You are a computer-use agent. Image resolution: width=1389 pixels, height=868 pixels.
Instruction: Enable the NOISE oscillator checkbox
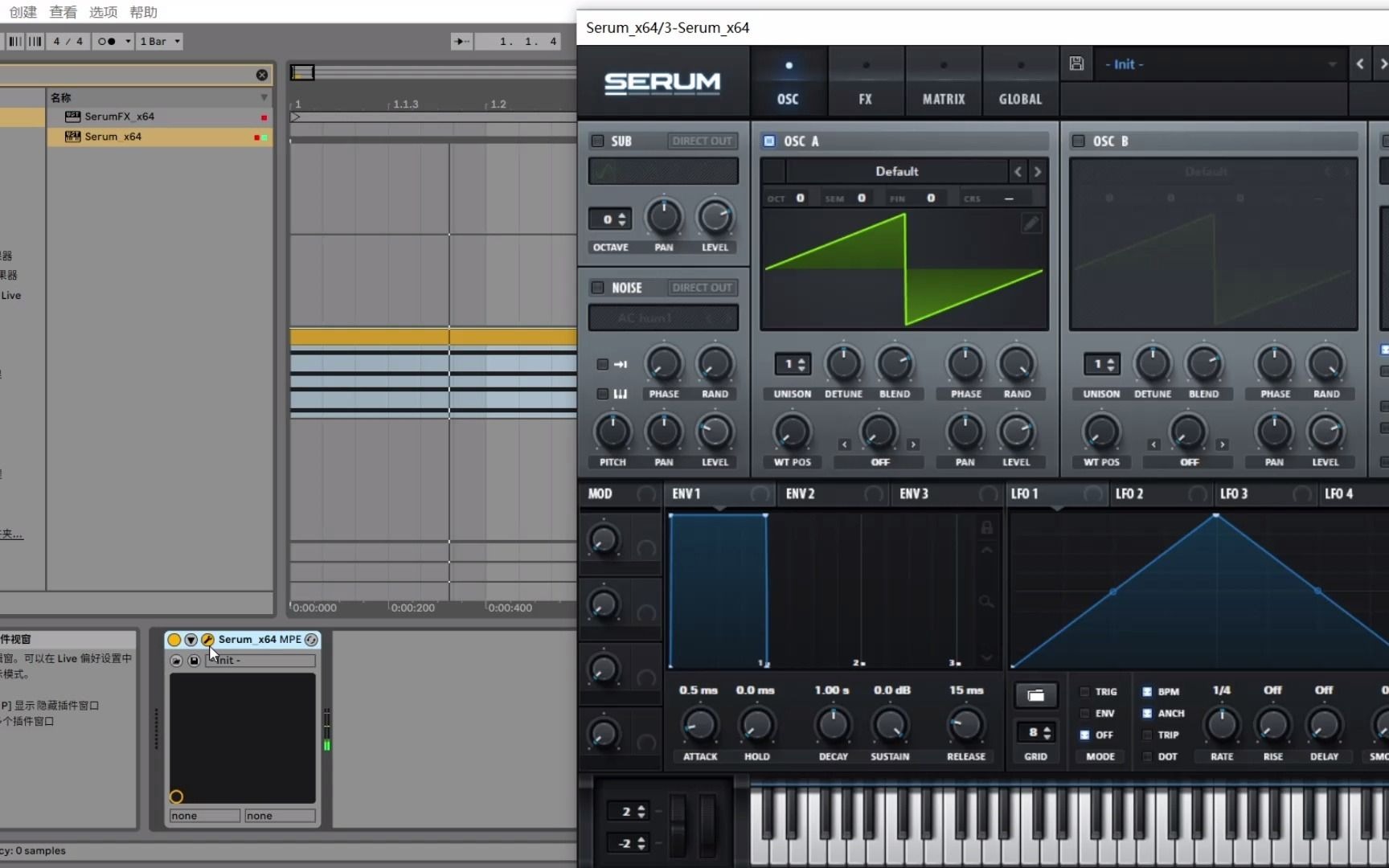point(598,288)
